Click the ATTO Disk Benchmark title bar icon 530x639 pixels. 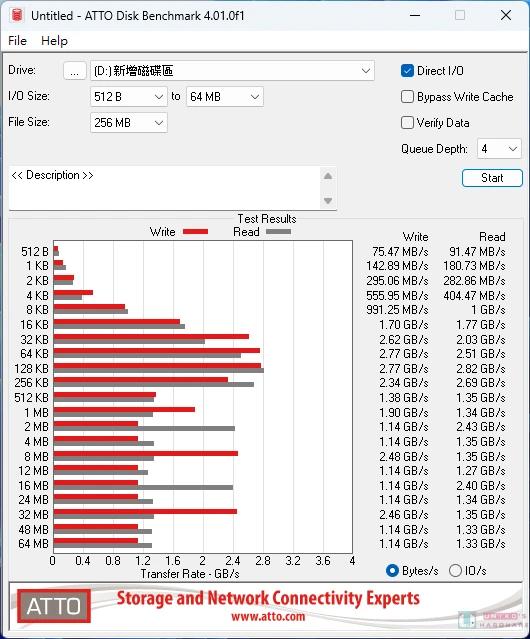(x=17, y=15)
